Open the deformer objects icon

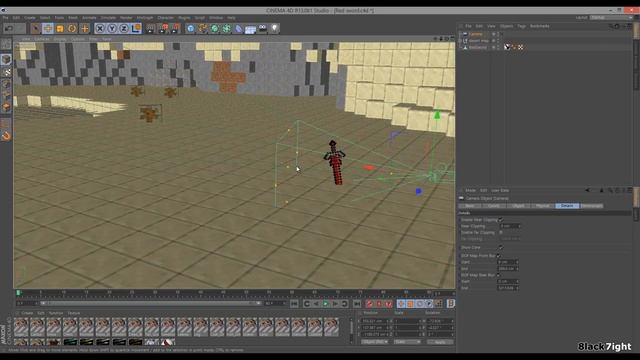(x=239, y=28)
